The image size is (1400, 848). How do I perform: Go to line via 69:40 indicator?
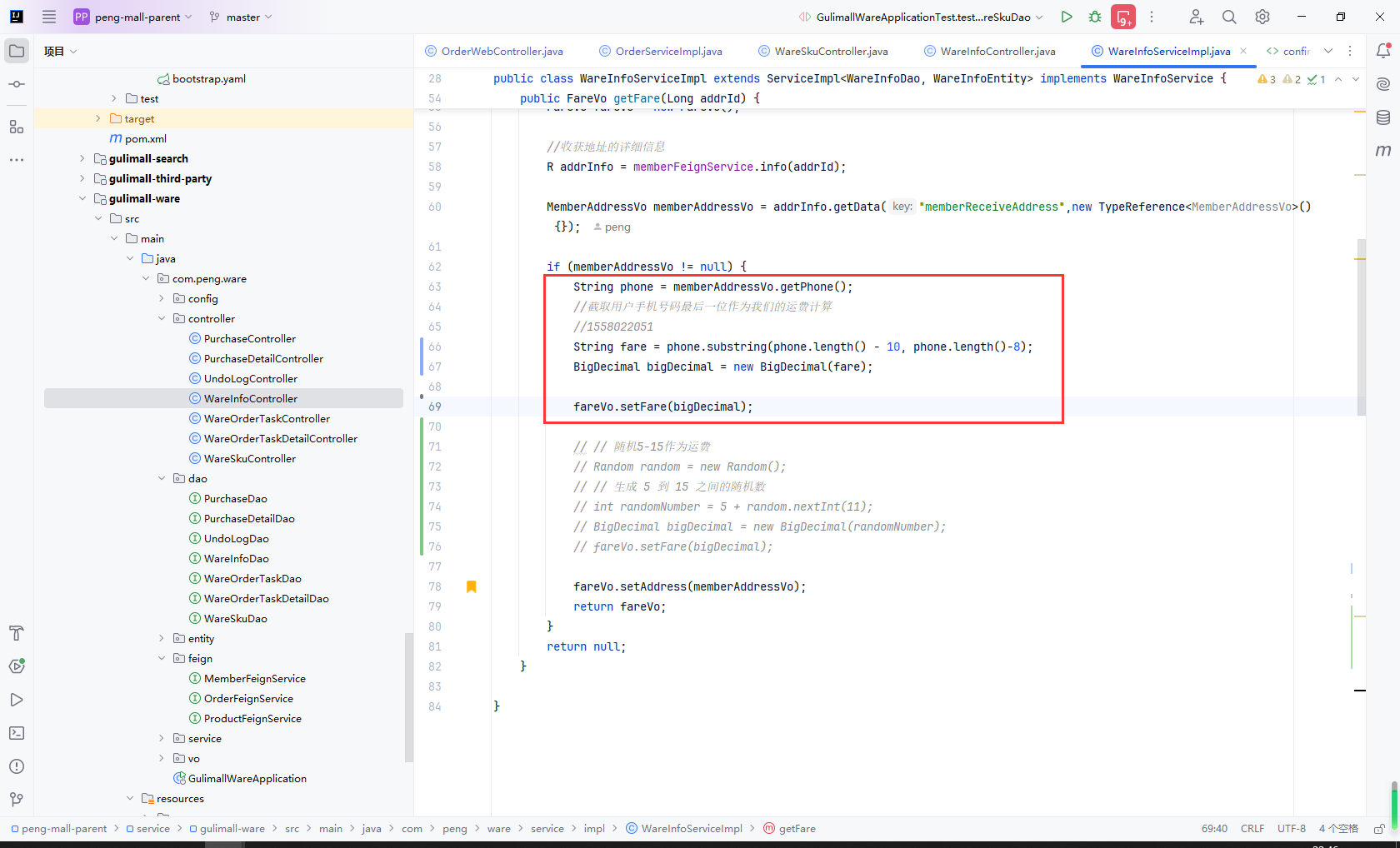point(1214,829)
